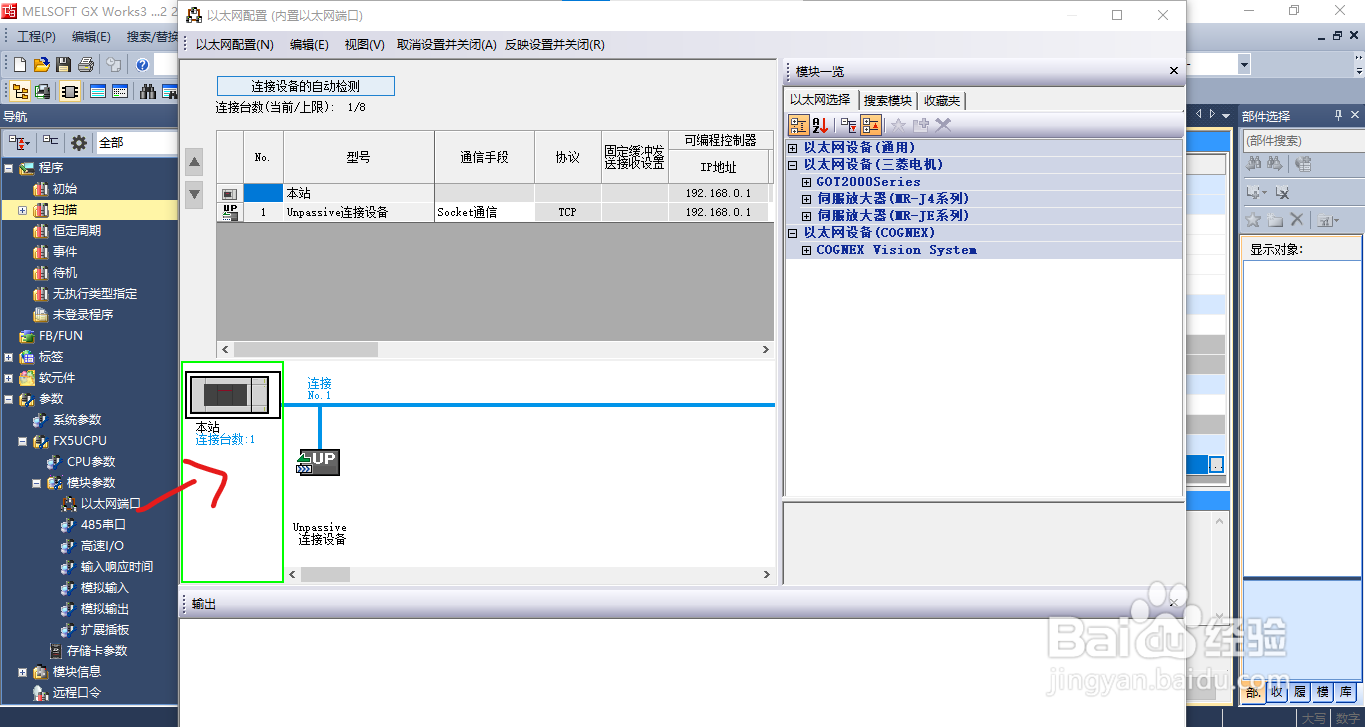
Task: Select the Ethernet Selection tab
Action: tap(820, 100)
